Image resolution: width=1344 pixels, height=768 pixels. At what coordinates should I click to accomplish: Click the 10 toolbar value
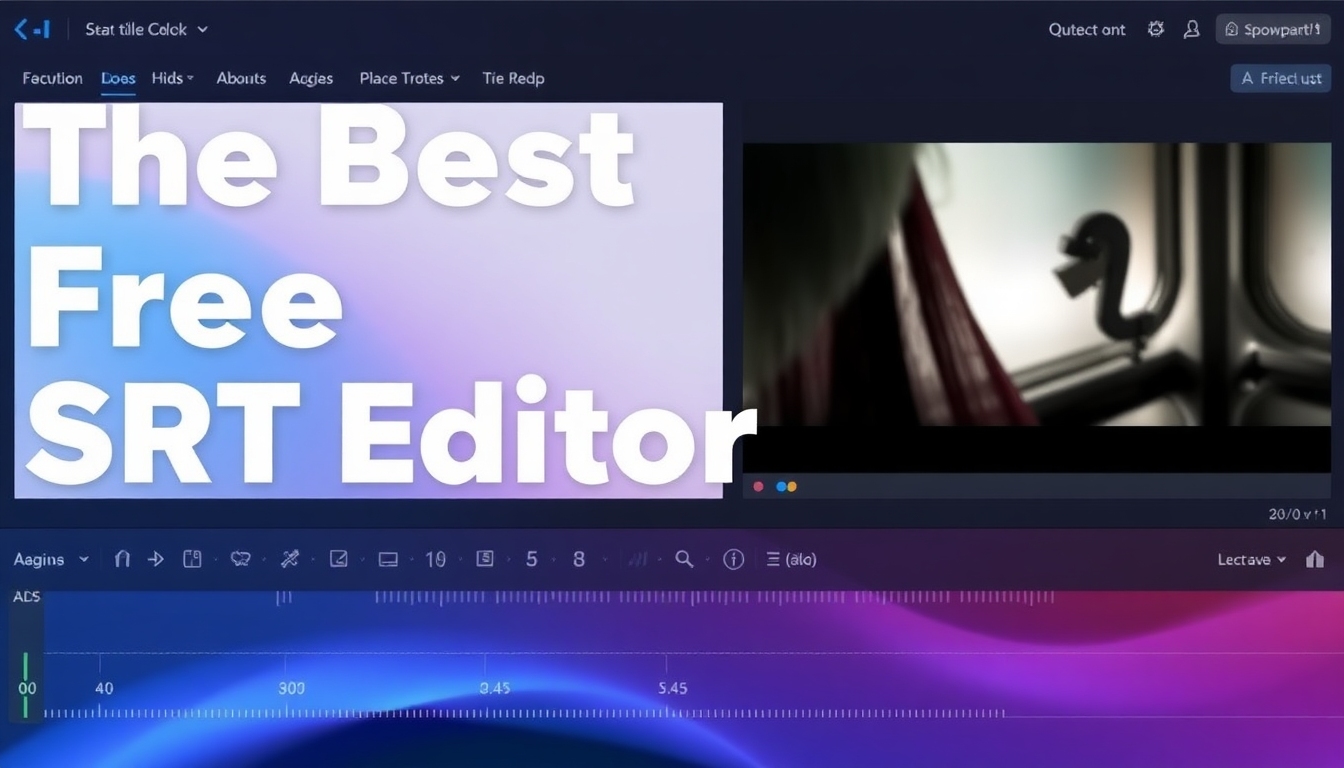(435, 560)
